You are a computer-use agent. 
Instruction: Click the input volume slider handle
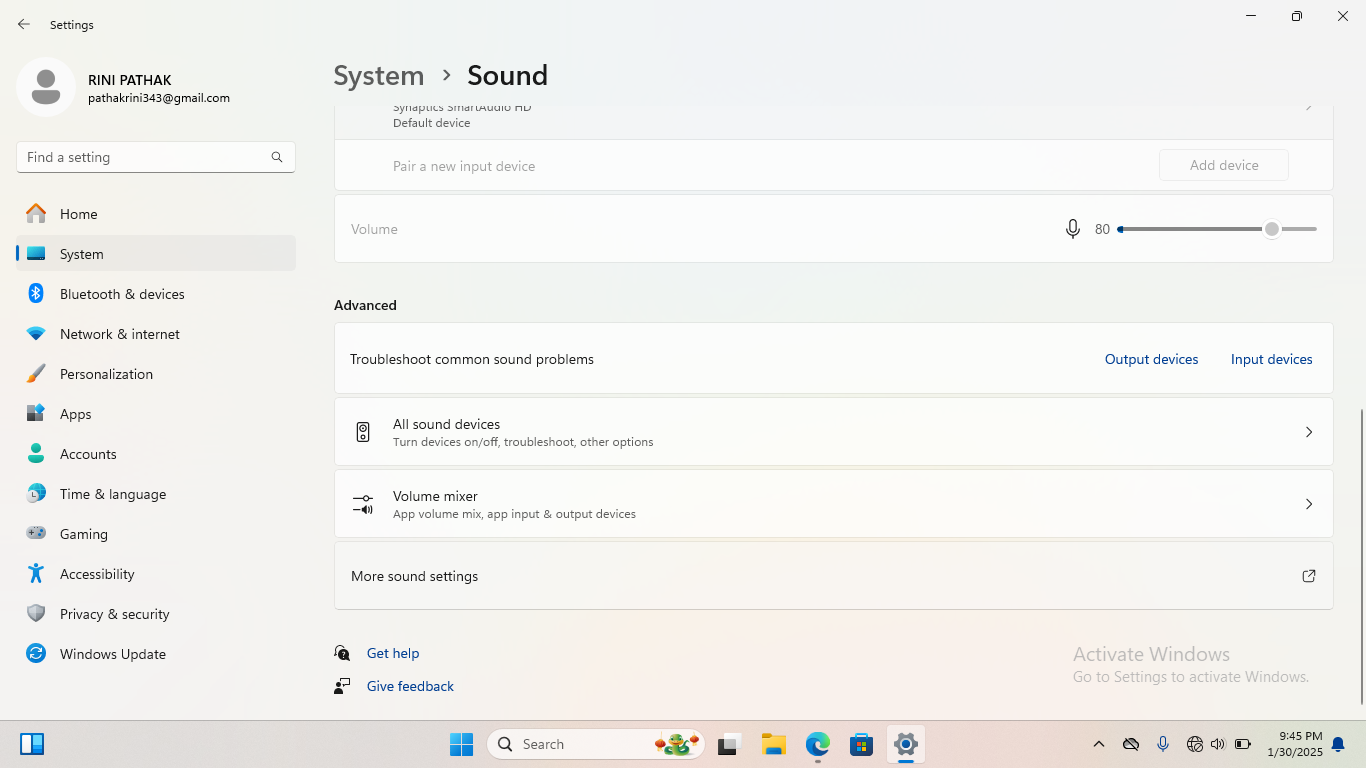(x=1271, y=229)
